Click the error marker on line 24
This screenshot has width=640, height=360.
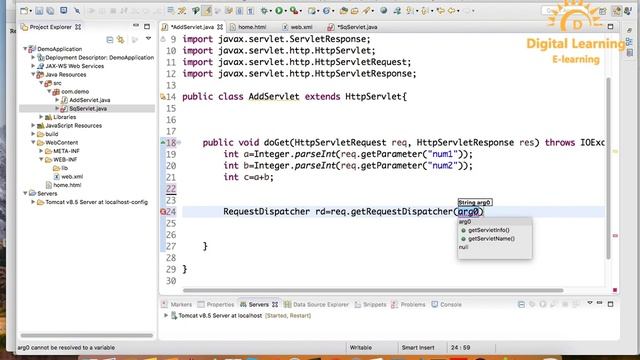[163, 212]
